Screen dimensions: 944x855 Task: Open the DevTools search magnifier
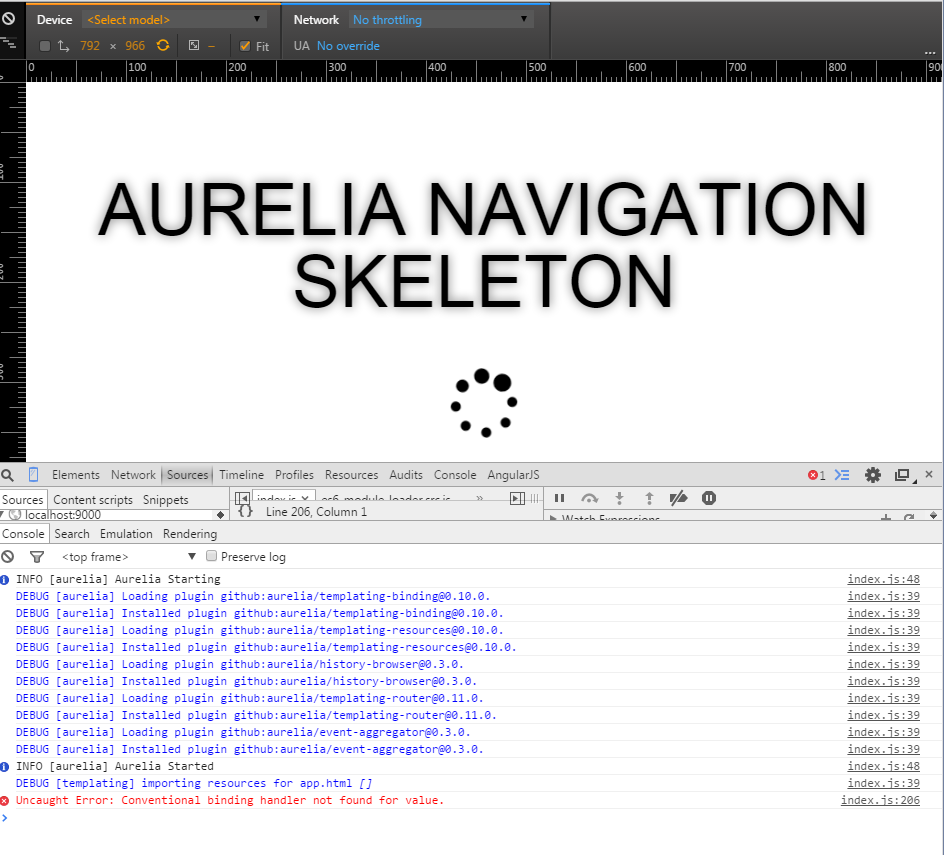pos(8,475)
